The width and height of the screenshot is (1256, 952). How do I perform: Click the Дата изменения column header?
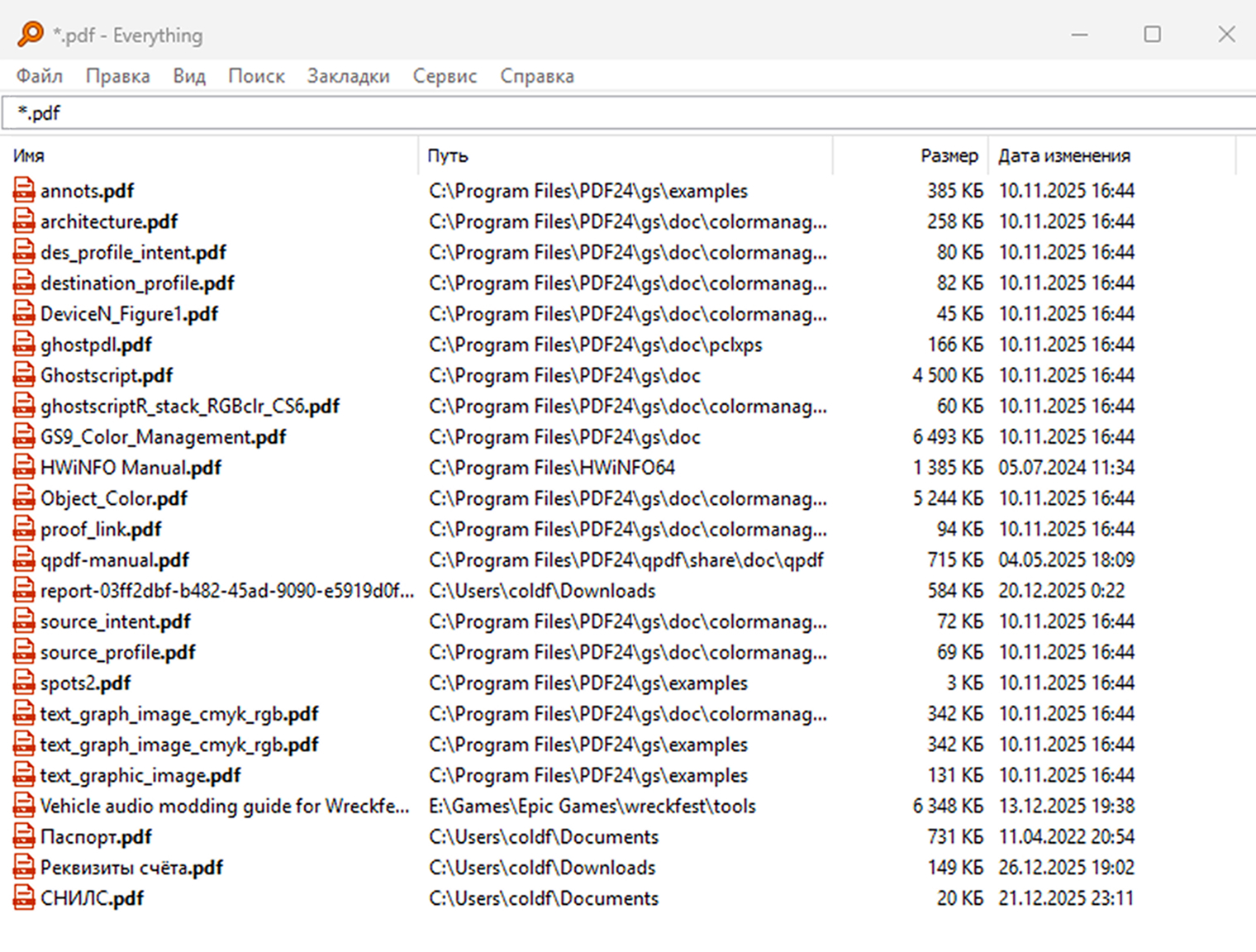[1063, 156]
